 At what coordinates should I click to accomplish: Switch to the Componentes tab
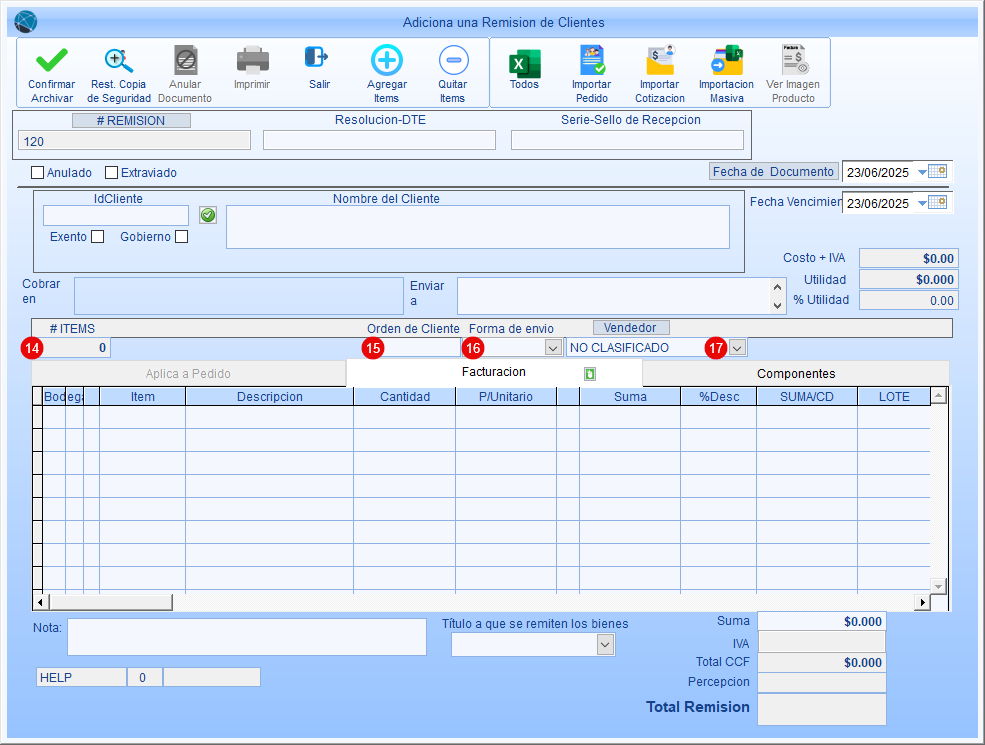click(x=795, y=374)
